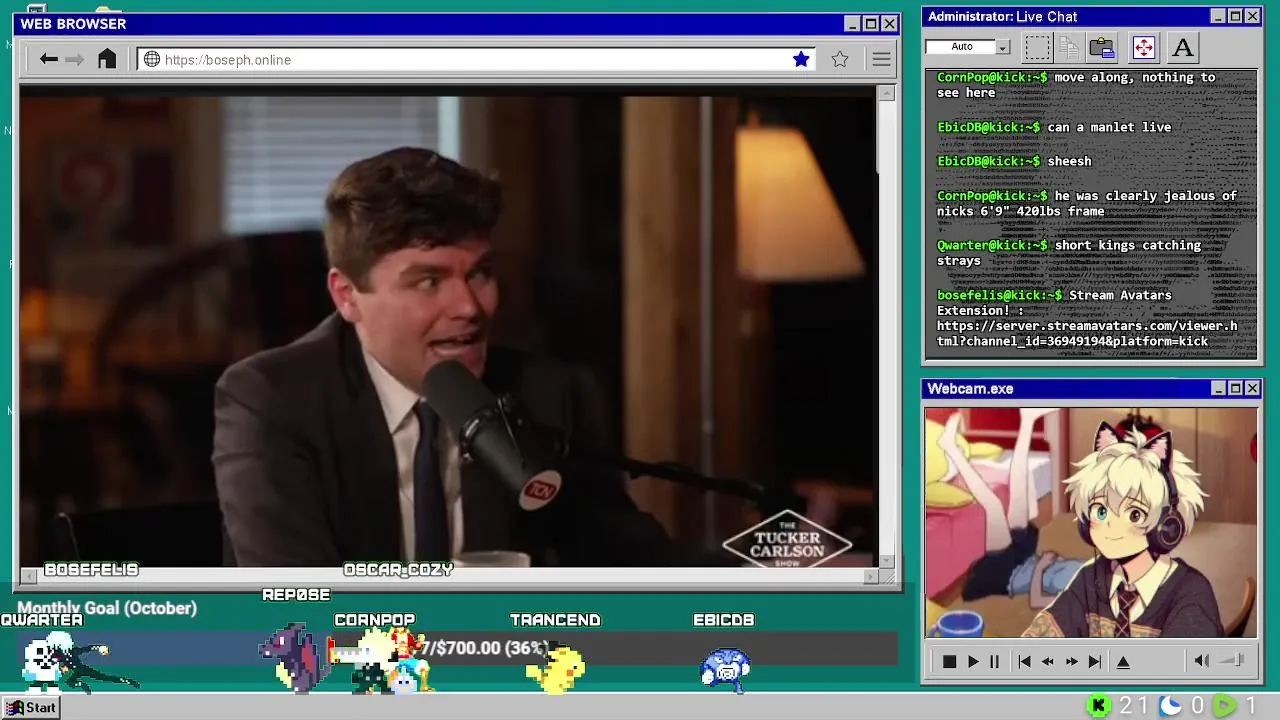Skip to next track in Webcam.exe
The image size is (1280, 720).
[x=1095, y=661]
